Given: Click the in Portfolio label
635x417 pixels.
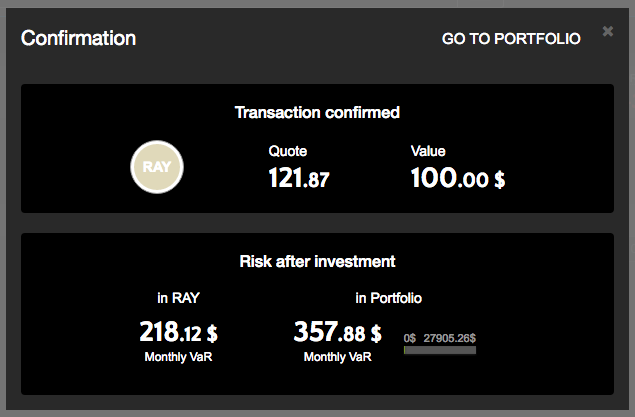Looking at the screenshot, I should point(389,298).
